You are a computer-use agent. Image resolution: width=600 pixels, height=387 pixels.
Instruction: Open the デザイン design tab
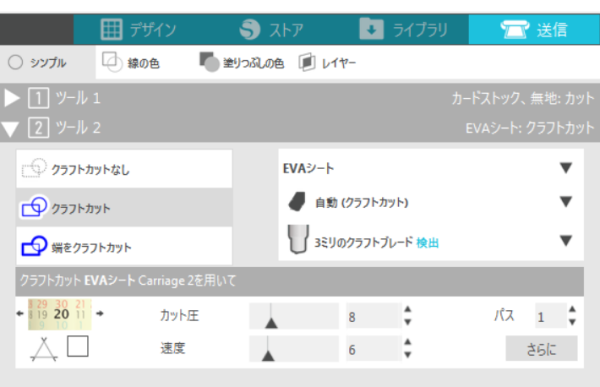click(x=139, y=29)
